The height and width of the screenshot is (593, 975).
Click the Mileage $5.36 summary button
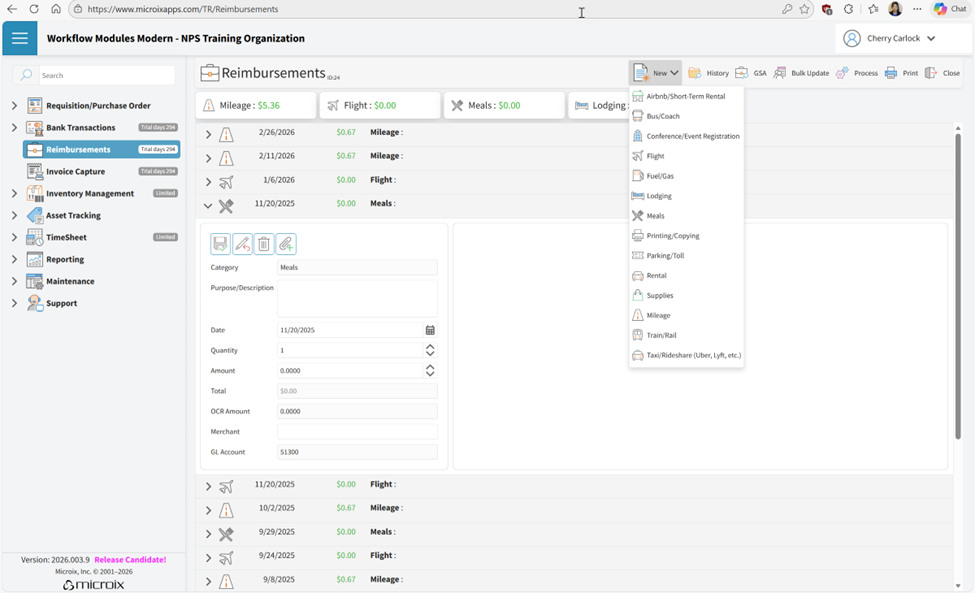(x=256, y=105)
